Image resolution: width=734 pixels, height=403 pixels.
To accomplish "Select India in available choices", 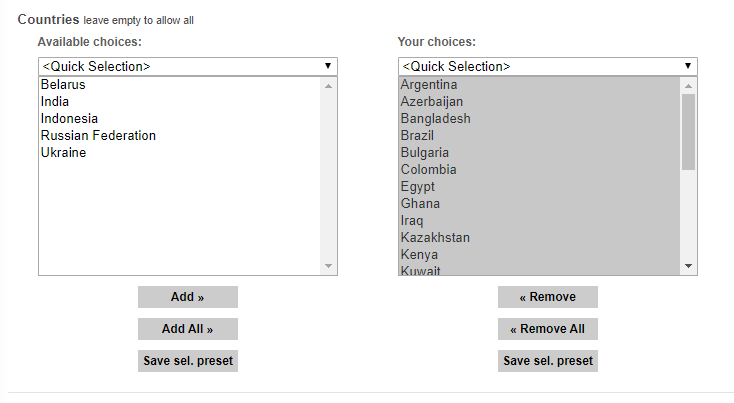I will [55, 102].
